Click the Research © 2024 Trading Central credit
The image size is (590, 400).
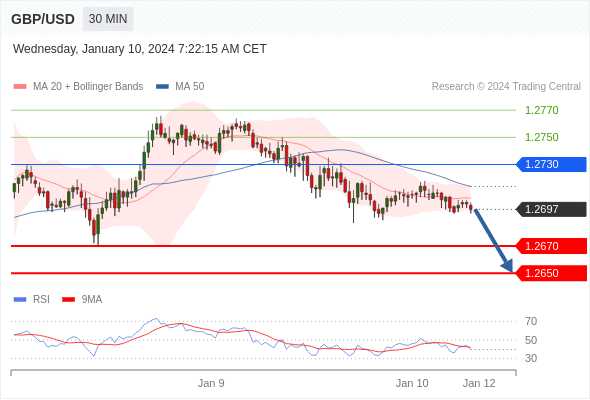pos(506,87)
